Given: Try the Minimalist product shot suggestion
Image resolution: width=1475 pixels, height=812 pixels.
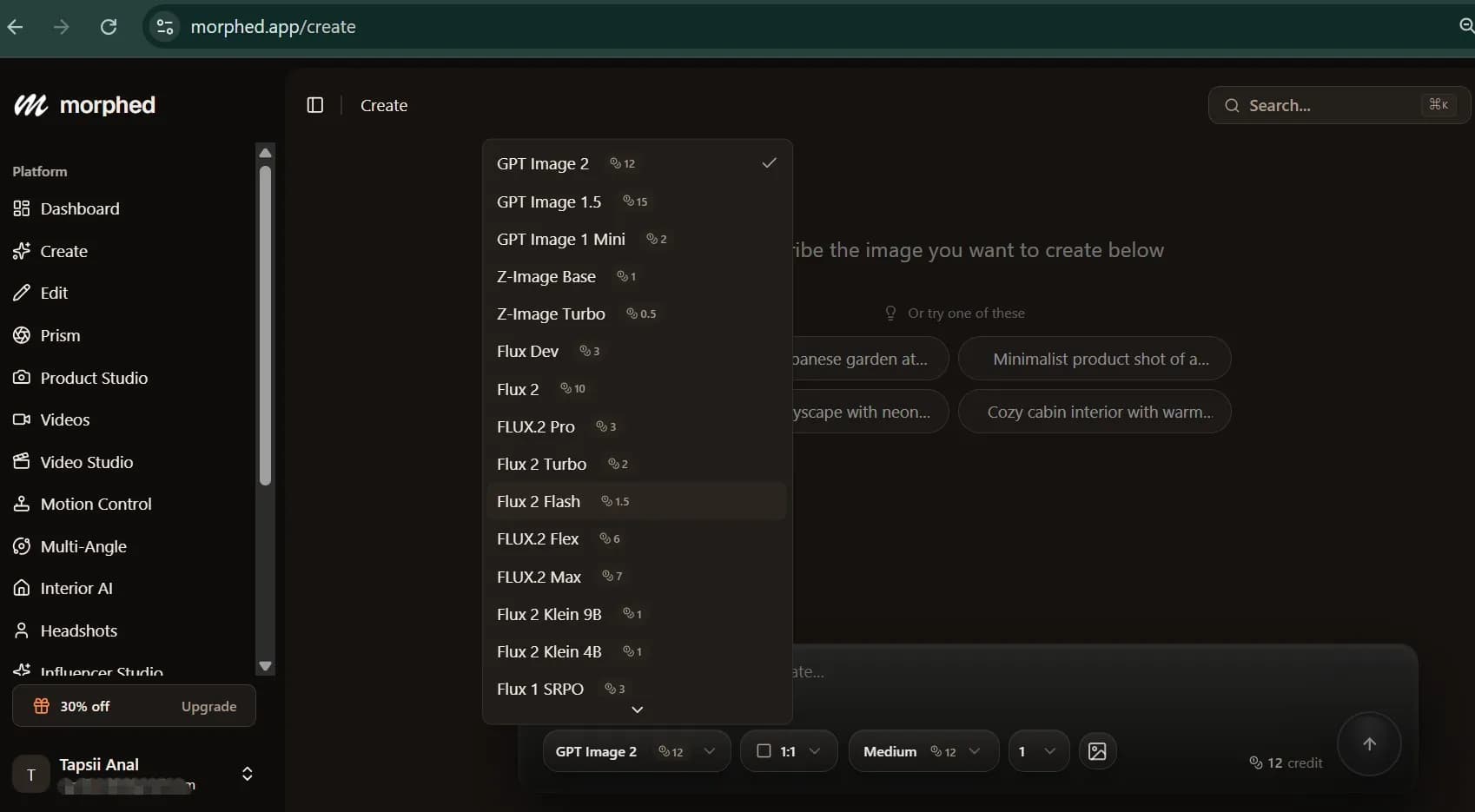Looking at the screenshot, I should [1095, 359].
